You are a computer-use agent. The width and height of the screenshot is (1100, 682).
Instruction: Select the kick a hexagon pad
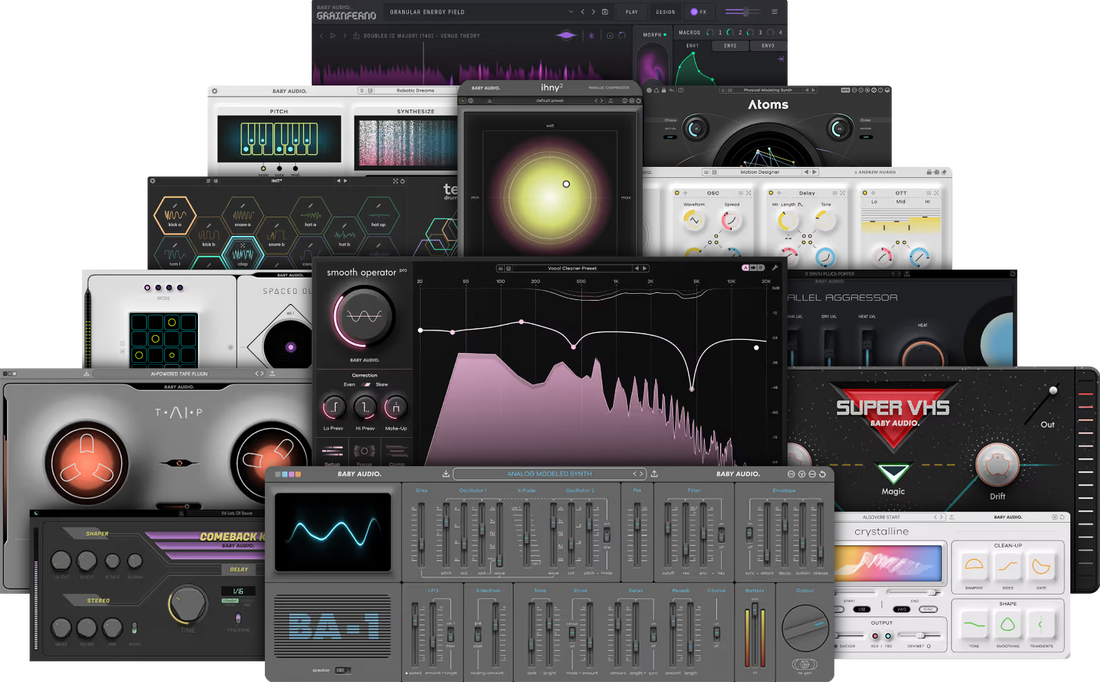click(x=174, y=215)
